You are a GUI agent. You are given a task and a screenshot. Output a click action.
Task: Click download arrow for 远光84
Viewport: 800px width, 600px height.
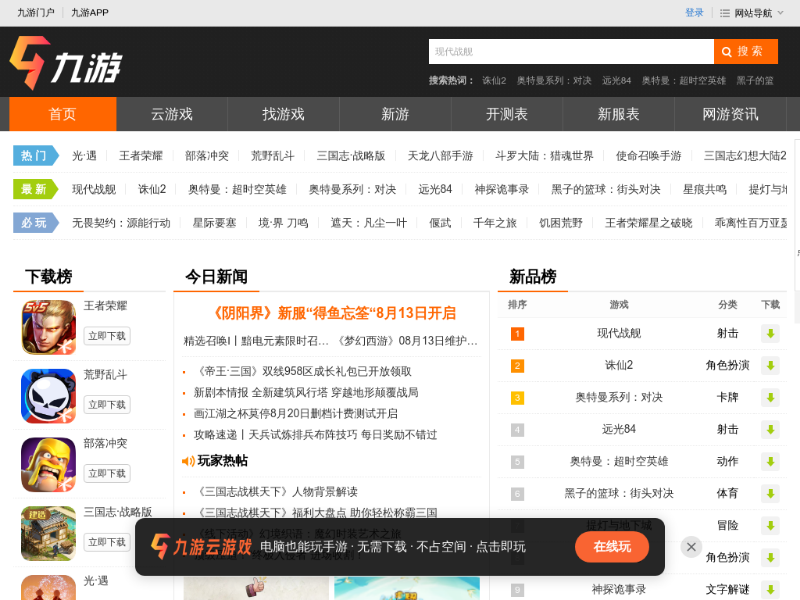[x=770, y=430]
